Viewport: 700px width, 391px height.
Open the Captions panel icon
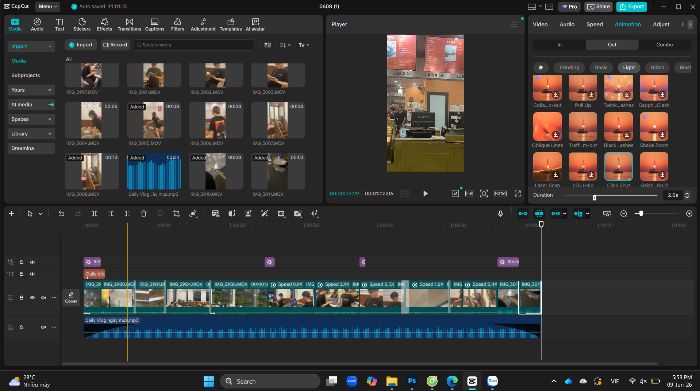[154, 25]
